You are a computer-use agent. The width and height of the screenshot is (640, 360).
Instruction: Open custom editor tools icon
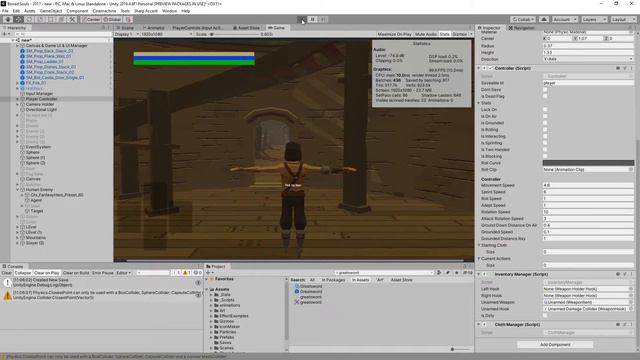[72, 19]
